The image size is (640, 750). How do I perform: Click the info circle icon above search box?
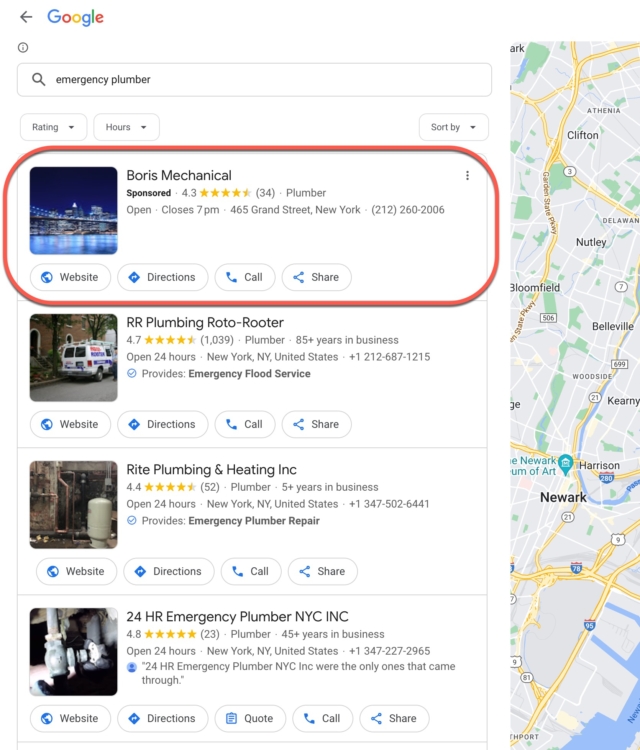click(23, 47)
